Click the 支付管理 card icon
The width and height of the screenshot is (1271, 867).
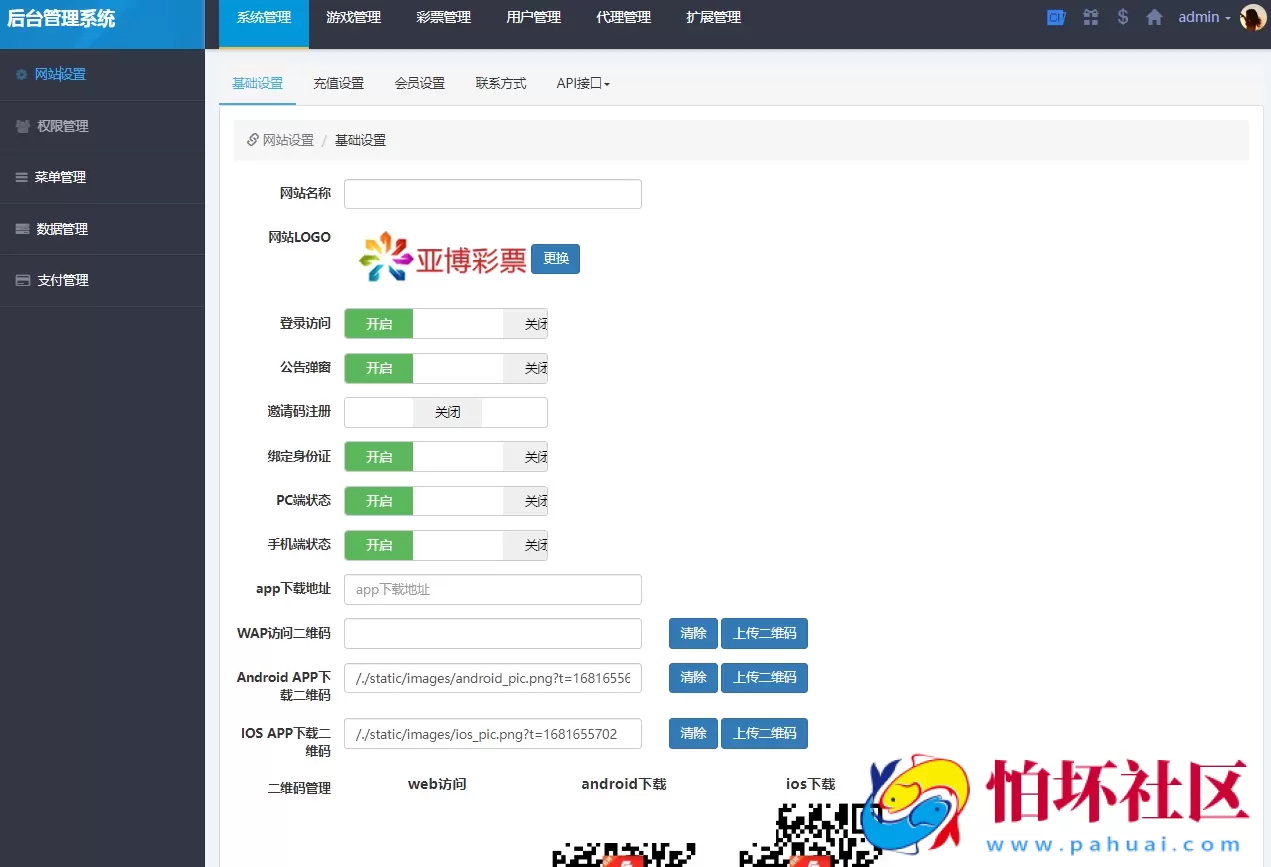22,280
